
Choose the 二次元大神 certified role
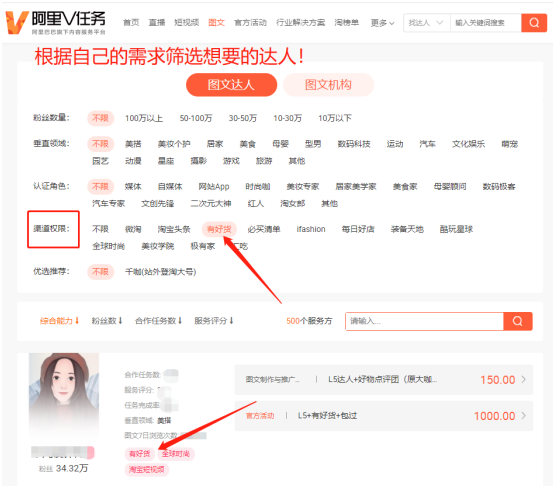(211, 203)
